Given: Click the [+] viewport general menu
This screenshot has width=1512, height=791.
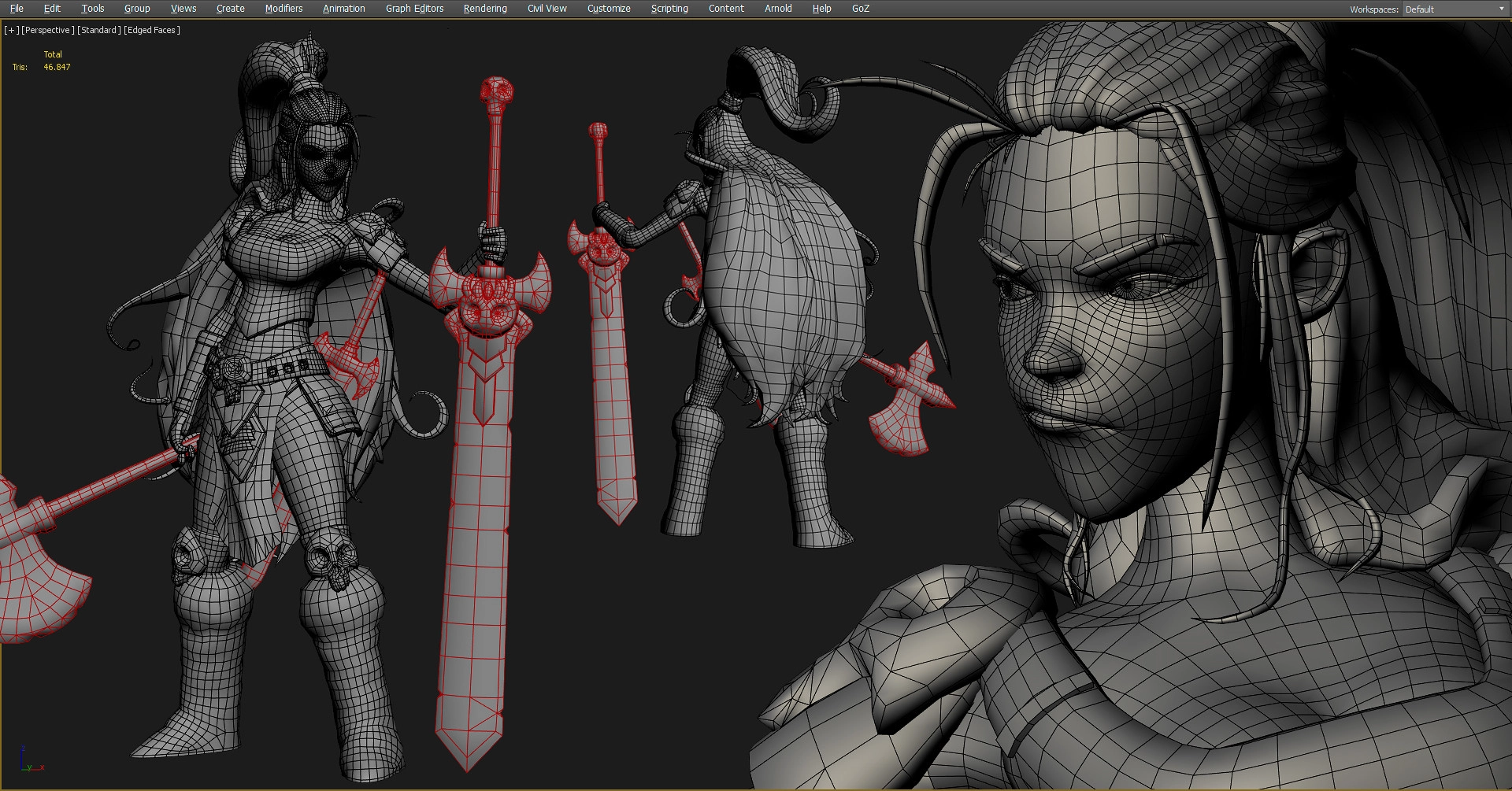Looking at the screenshot, I should (11, 30).
